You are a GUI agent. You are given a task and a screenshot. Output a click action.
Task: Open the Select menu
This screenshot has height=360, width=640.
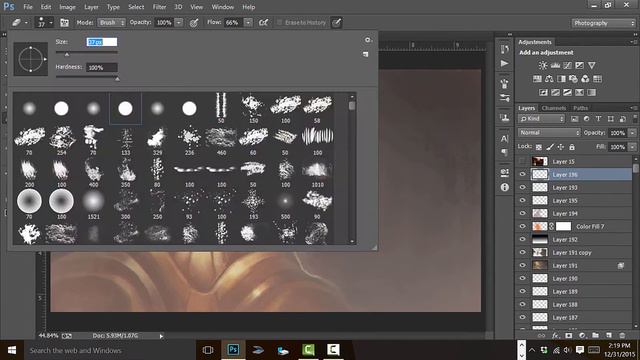point(136,7)
